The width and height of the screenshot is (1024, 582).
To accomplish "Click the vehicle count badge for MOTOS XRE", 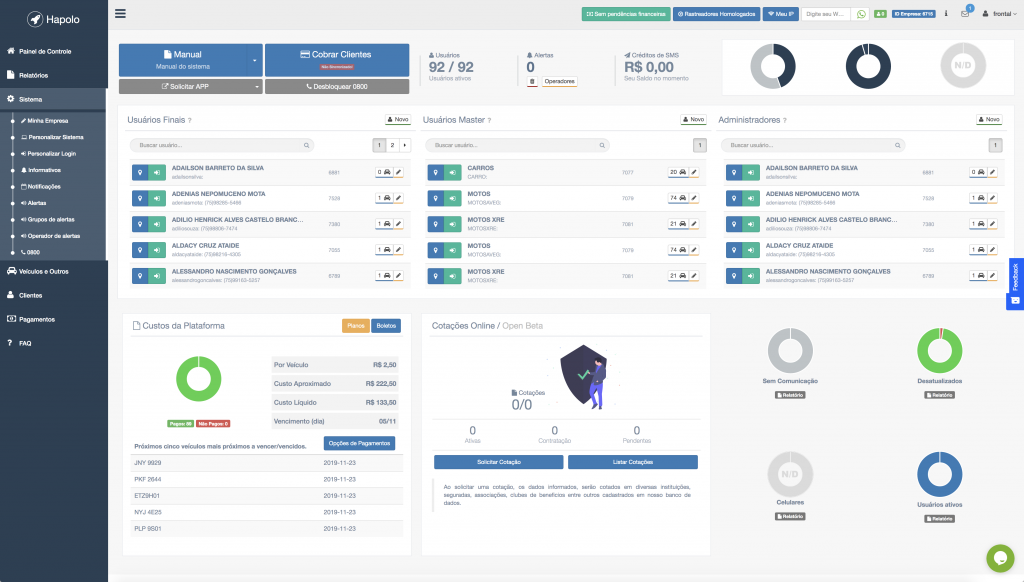I will pyautogui.click(x=676, y=224).
